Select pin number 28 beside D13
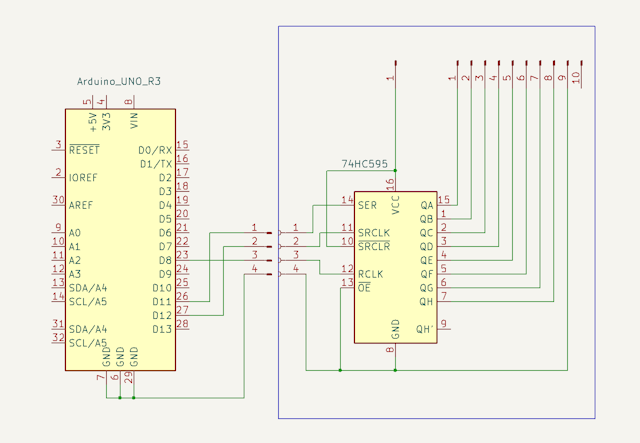640x443 pixels. (182, 324)
